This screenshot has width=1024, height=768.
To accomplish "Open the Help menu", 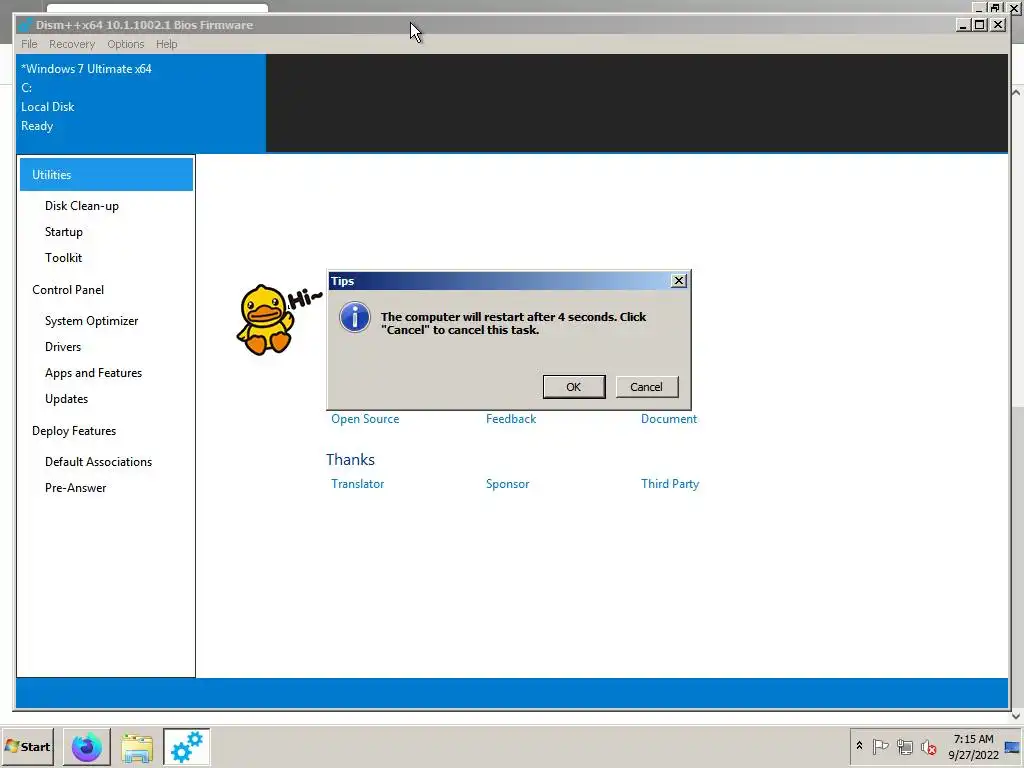I will coord(167,44).
